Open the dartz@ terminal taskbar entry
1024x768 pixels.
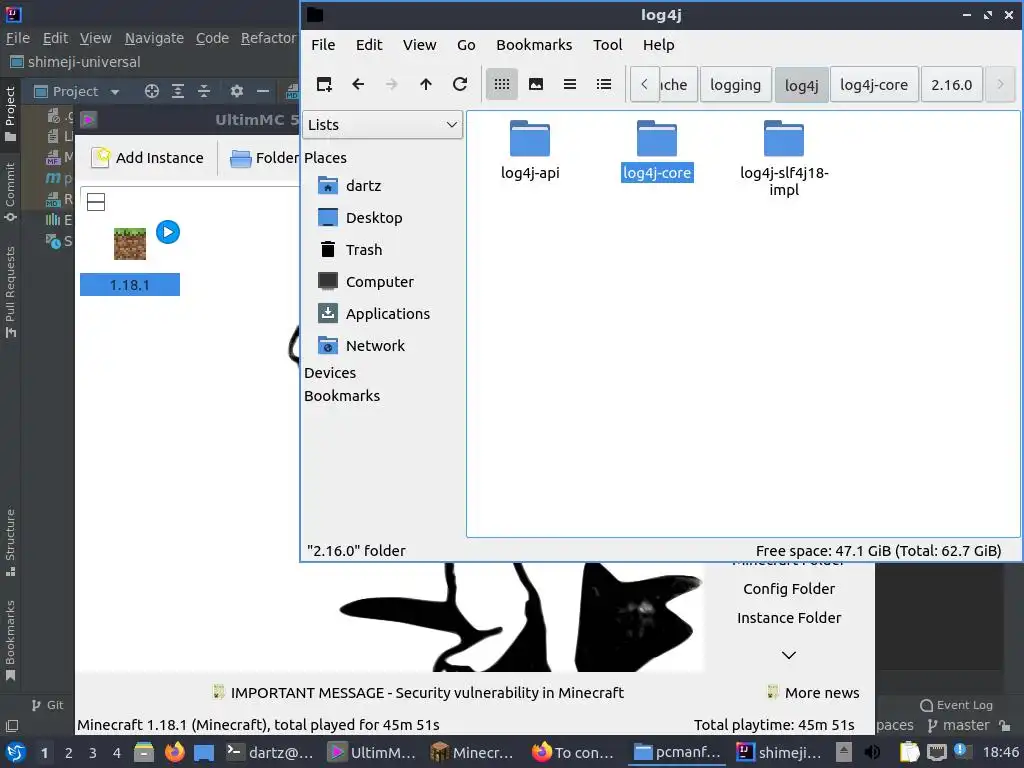coord(270,752)
